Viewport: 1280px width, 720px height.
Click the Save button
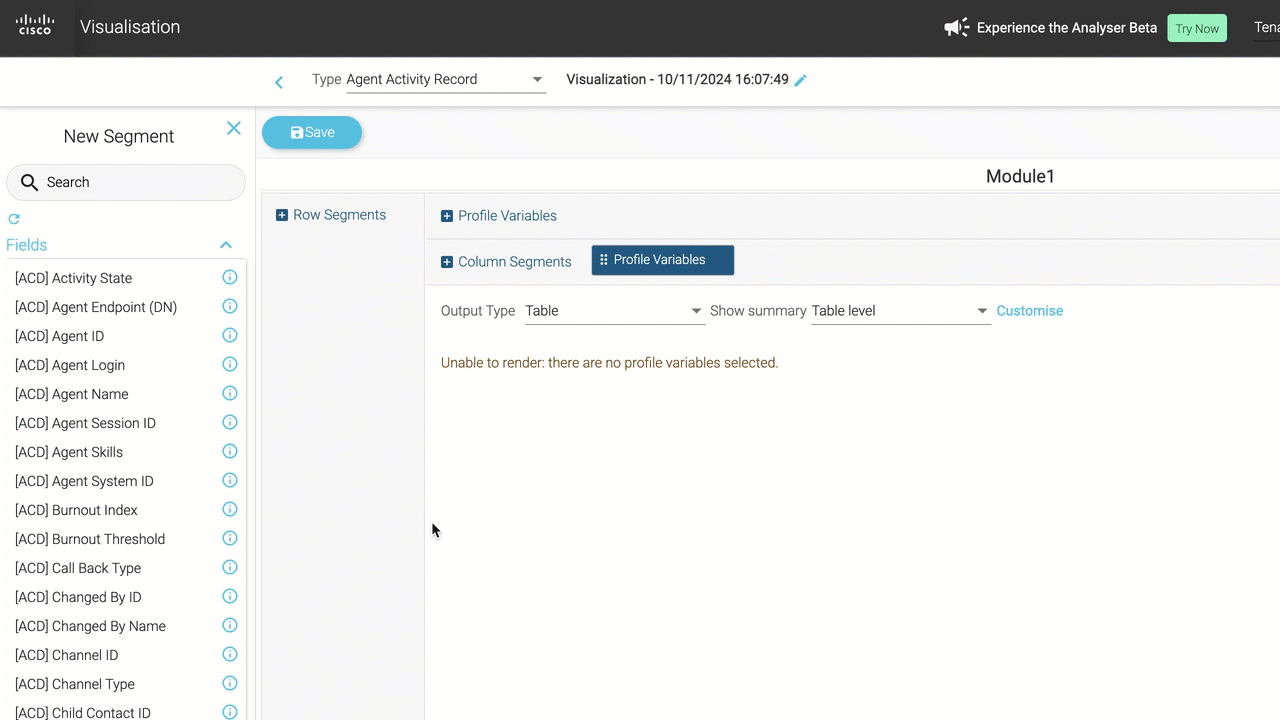[x=312, y=132]
